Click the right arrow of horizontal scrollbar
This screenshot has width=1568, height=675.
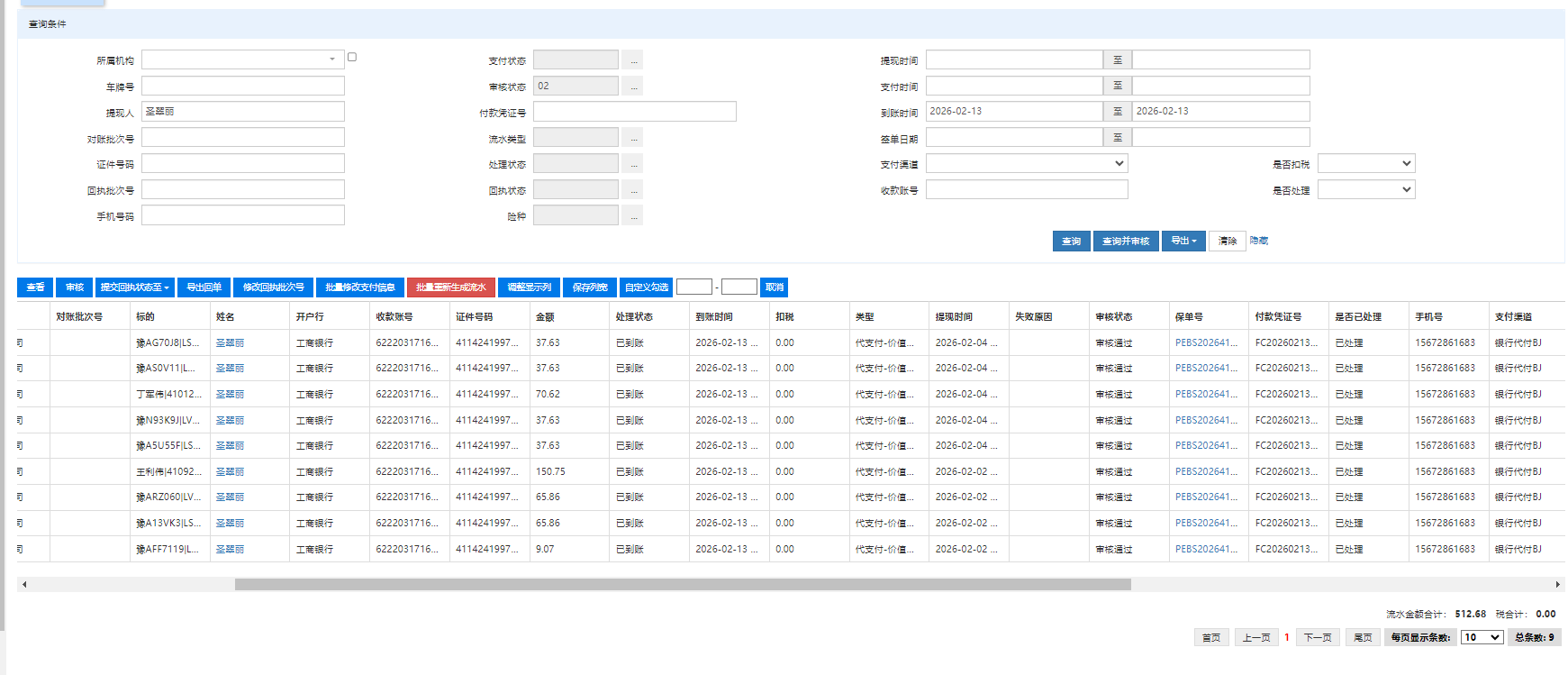(1557, 585)
